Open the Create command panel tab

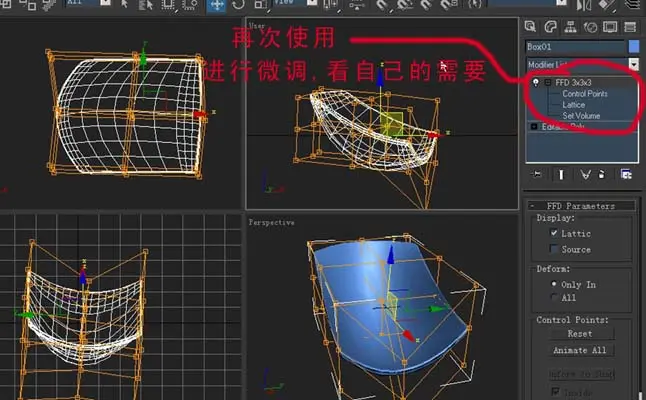(x=530, y=26)
